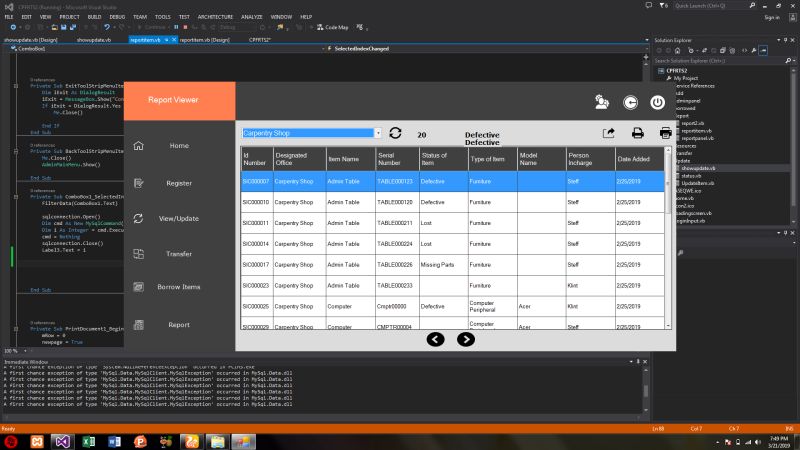Click the Home icon in the sidebar
This screenshot has width=800, height=450.
pyautogui.click(x=138, y=146)
